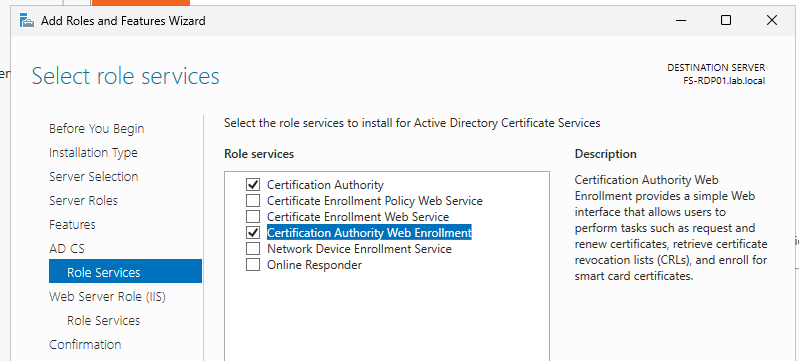799x361 pixels.
Task: Click the Role services column heading
Action: [259, 154]
